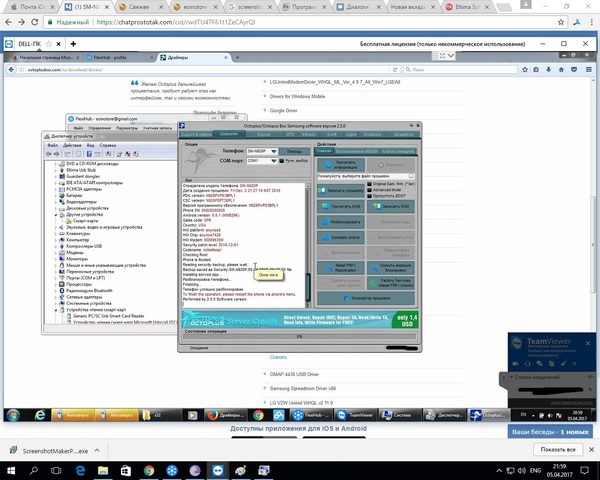Viewport: 600px width, 480px height.
Task: Open TeamViewer on host taskbar
Action: [218, 470]
